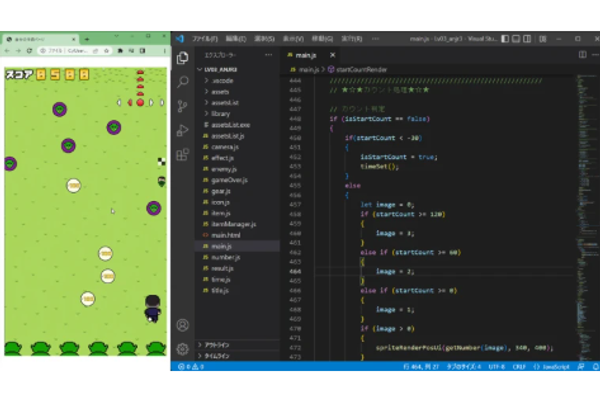Open the Accounts icon in activity bar

(x=183, y=325)
